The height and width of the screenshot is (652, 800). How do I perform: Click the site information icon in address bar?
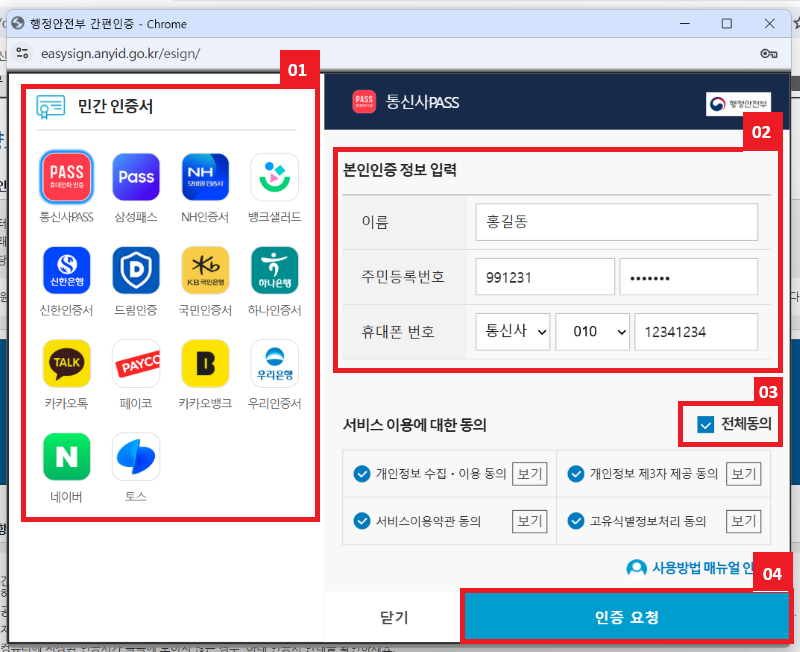click(x=22, y=53)
